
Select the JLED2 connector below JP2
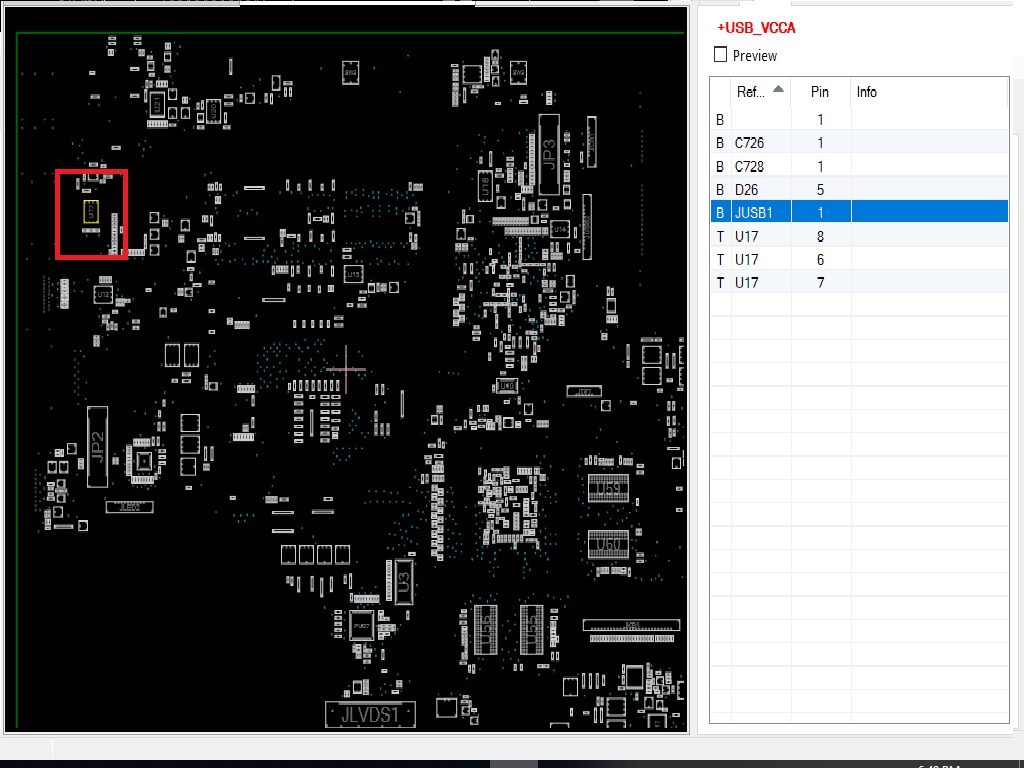coord(129,507)
